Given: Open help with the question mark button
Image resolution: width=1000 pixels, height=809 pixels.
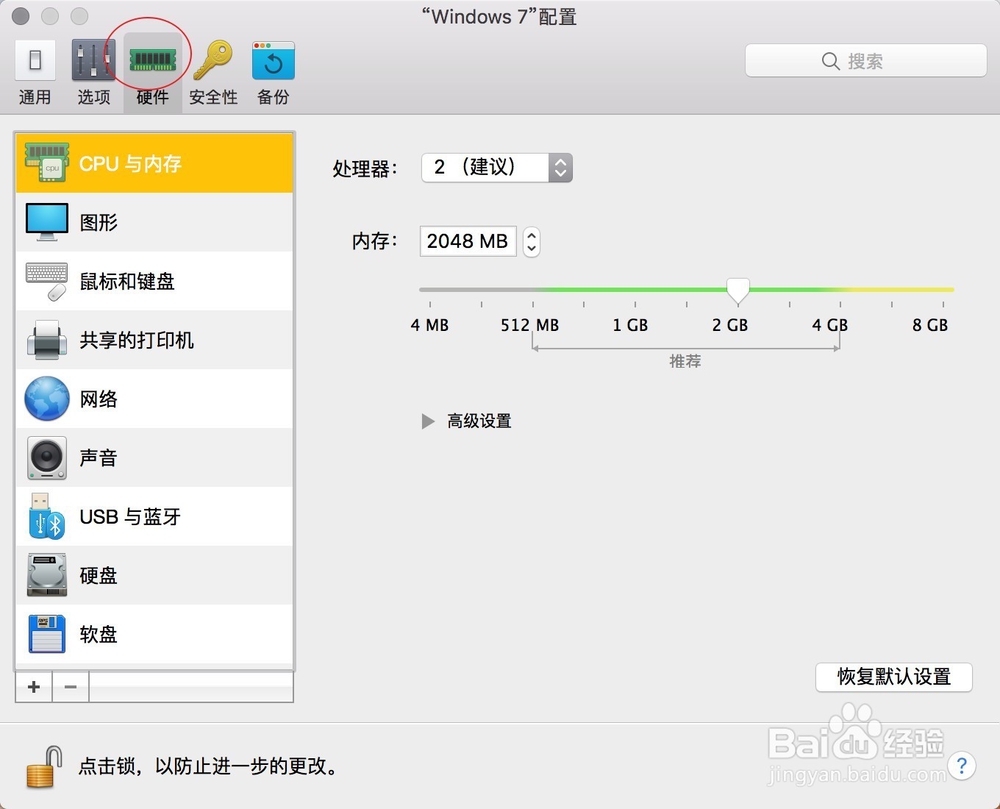Looking at the screenshot, I should click(x=962, y=766).
